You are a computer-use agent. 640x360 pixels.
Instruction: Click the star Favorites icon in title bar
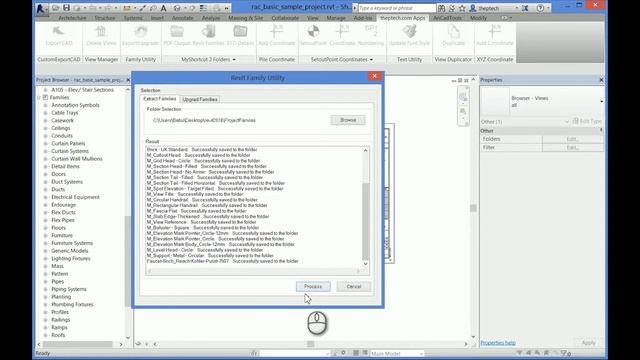(x=462, y=8)
